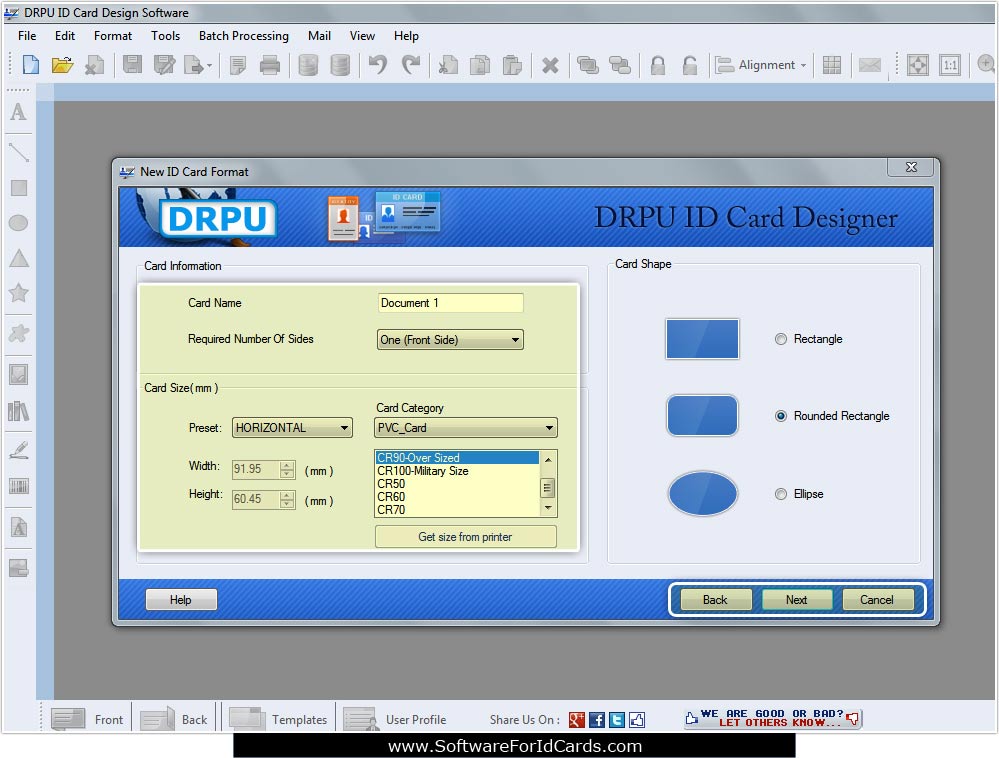Switch to the Front card tab
Screen dimensions: 999x758
(87, 720)
